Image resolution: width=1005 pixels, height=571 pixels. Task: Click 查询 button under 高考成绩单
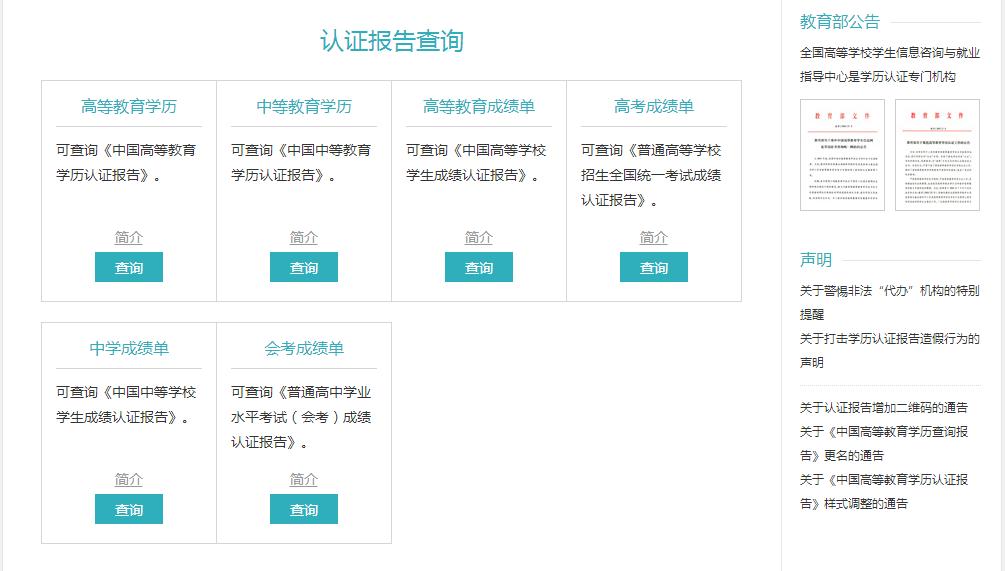pos(654,267)
